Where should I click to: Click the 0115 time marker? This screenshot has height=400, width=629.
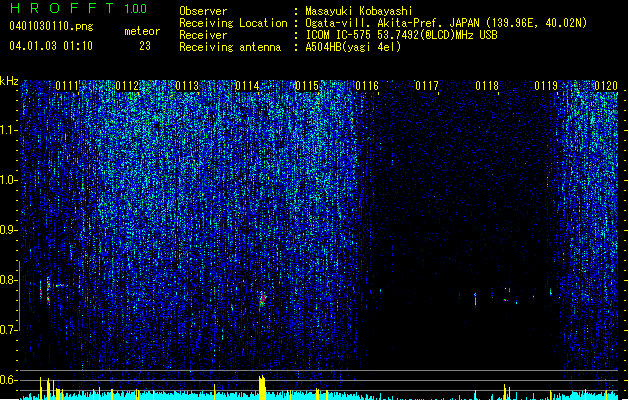pos(307,86)
